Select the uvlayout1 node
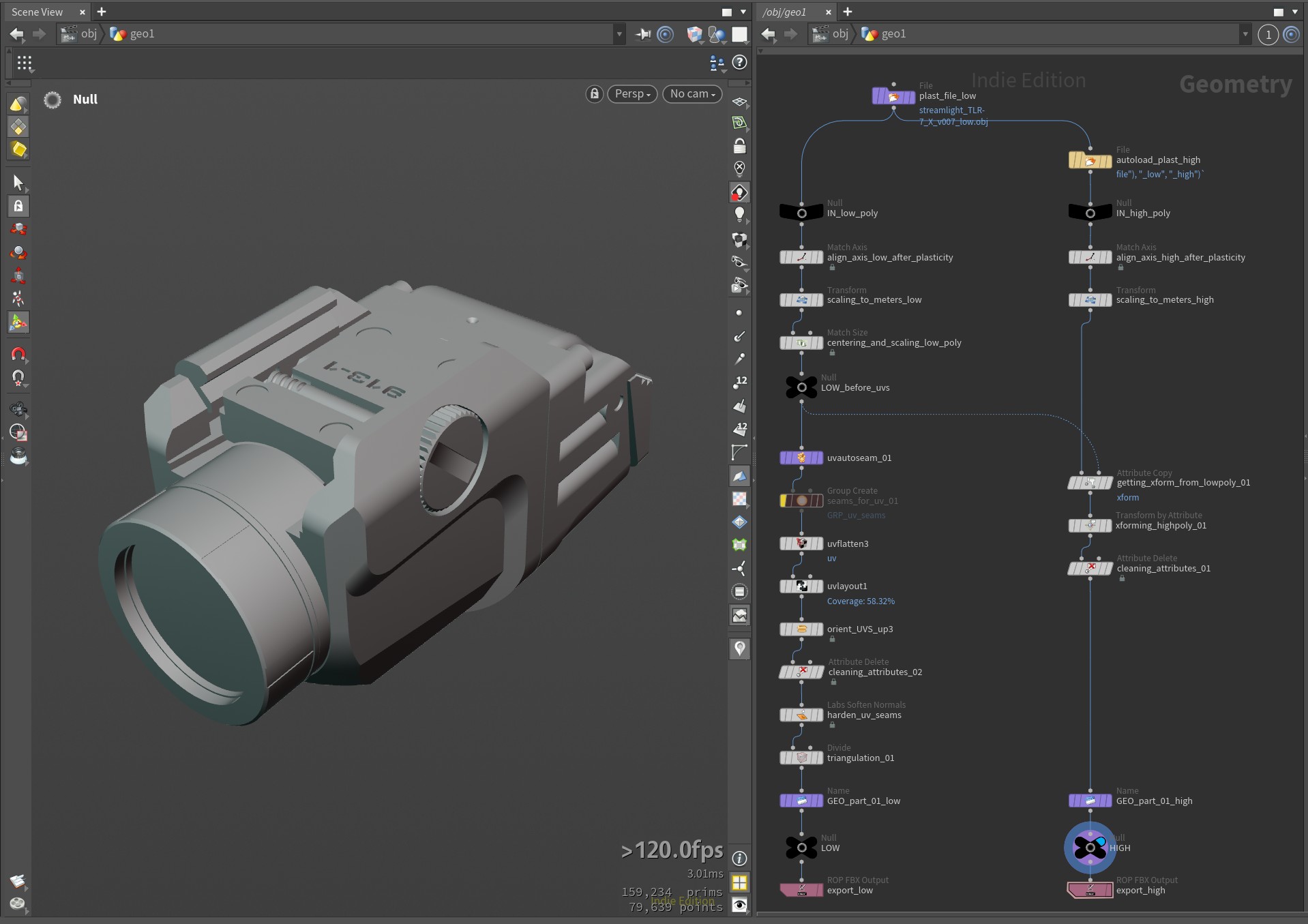 click(x=801, y=586)
